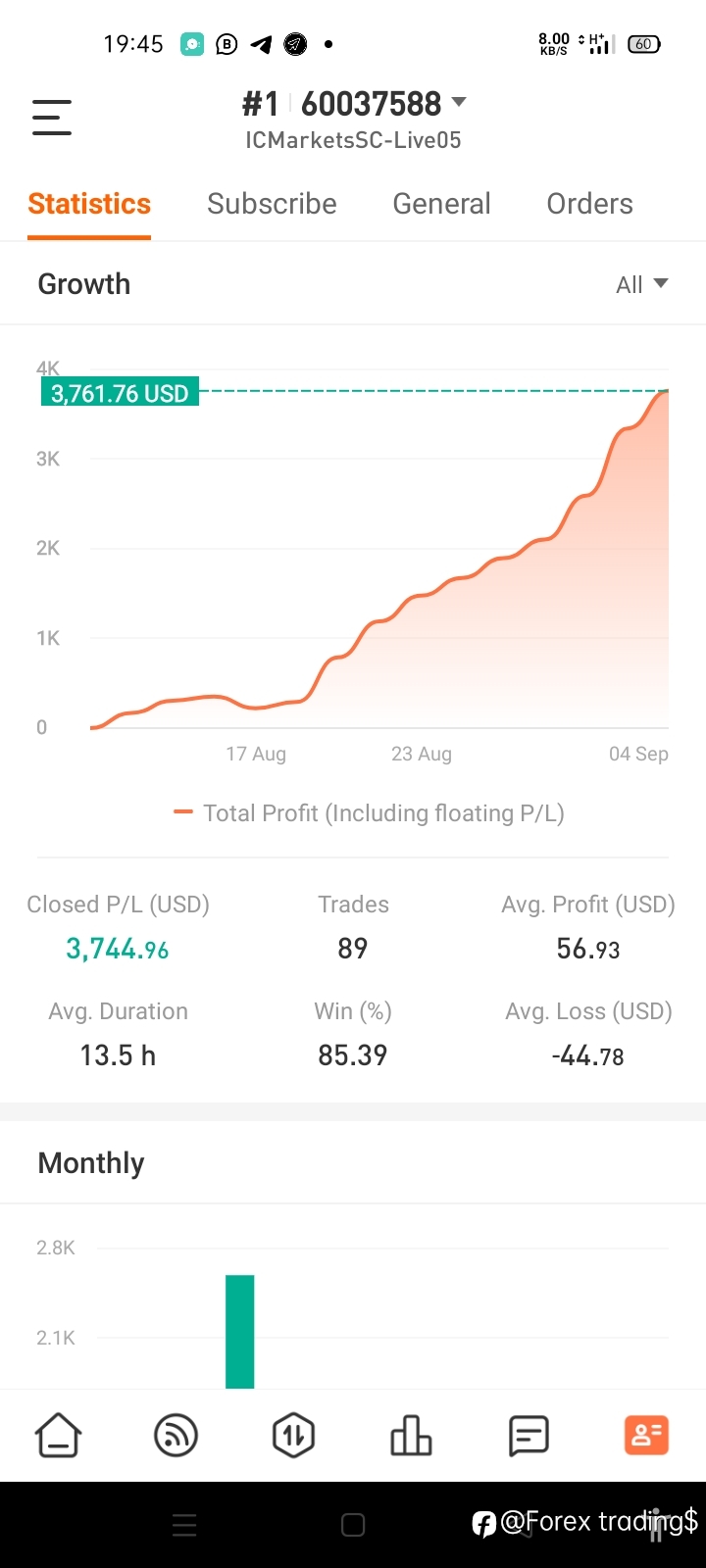
Task: Tap the Telegram icon in status bar
Action: (261, 44)
